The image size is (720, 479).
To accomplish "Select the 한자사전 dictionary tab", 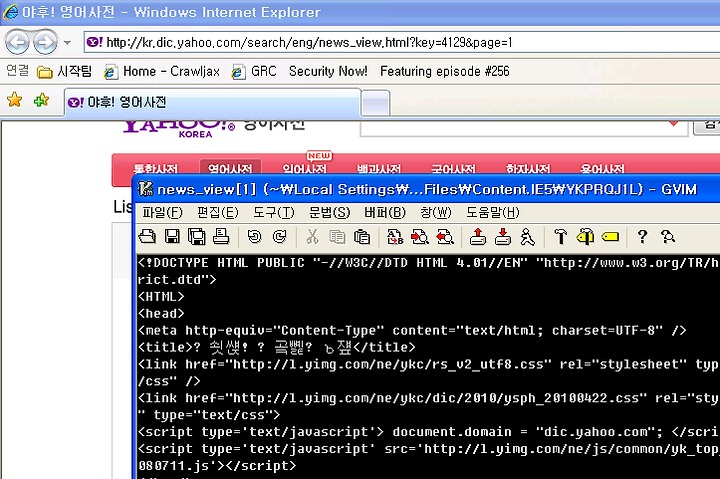I will click(528, 169).
